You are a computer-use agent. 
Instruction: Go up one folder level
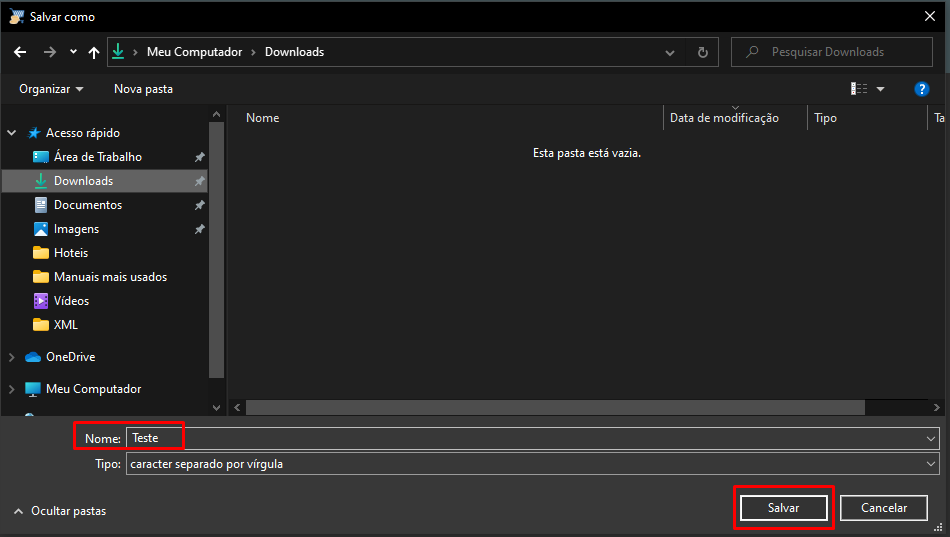pyautogui.click(x=94, y=52)
